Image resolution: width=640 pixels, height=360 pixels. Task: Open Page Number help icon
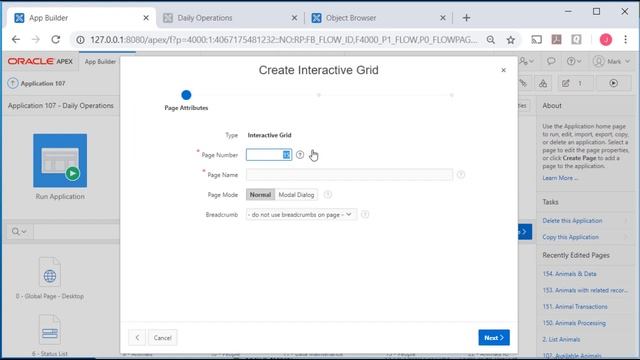300,155
